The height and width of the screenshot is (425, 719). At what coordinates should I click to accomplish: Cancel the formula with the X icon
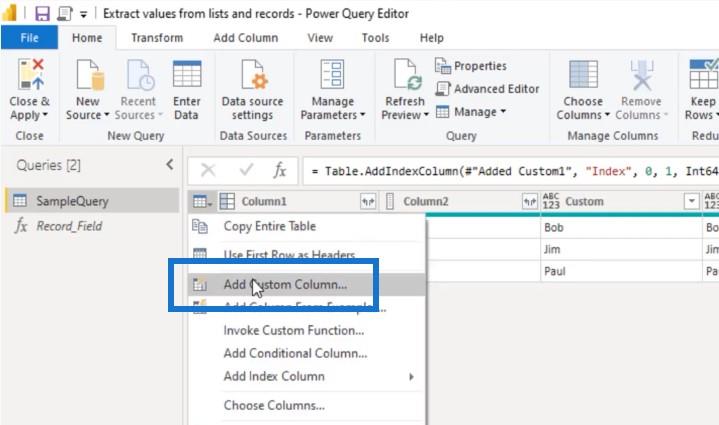pos(208,171)
